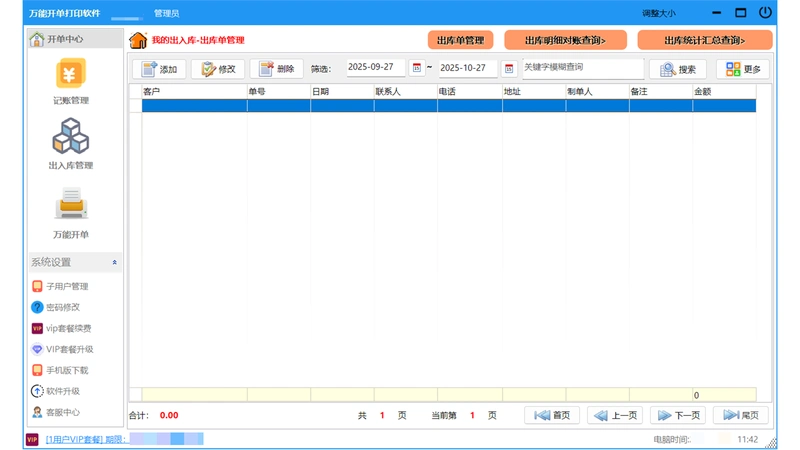Click the vip套餐续费 icon
800x450 pixels.
point(37,328)
